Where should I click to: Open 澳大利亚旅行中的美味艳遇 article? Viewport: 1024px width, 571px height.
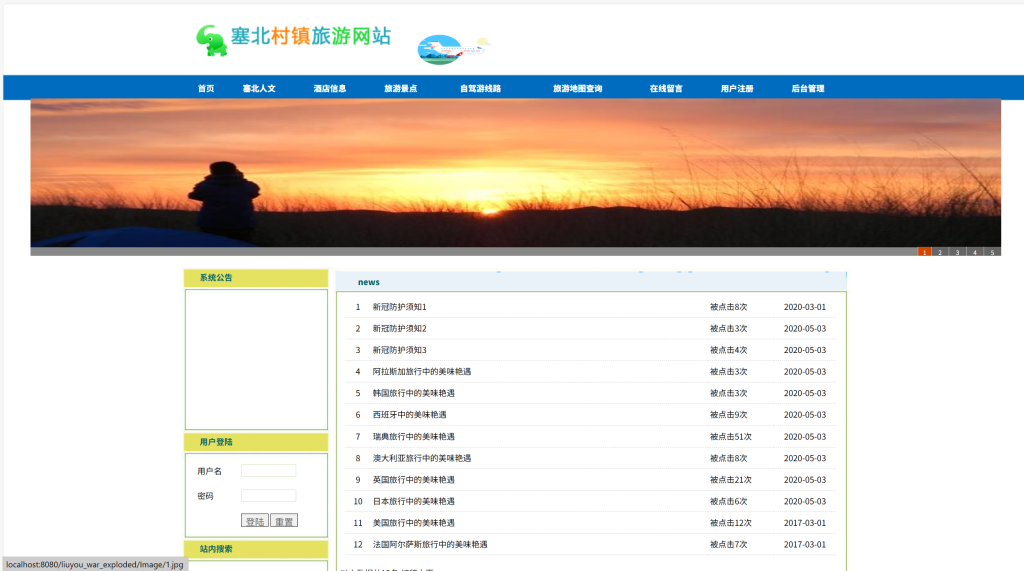coord(422,458)
